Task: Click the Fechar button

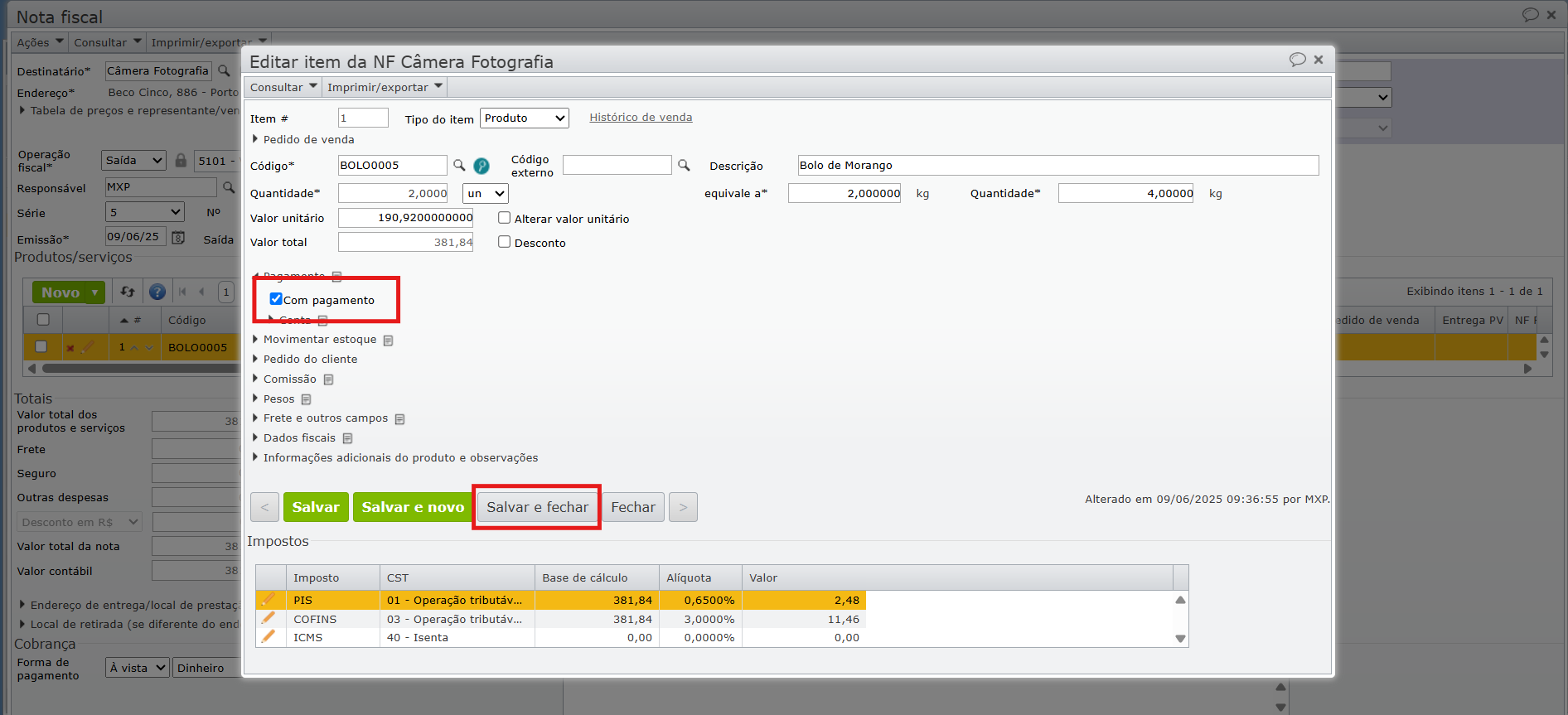Action: [x=633, y=507]
